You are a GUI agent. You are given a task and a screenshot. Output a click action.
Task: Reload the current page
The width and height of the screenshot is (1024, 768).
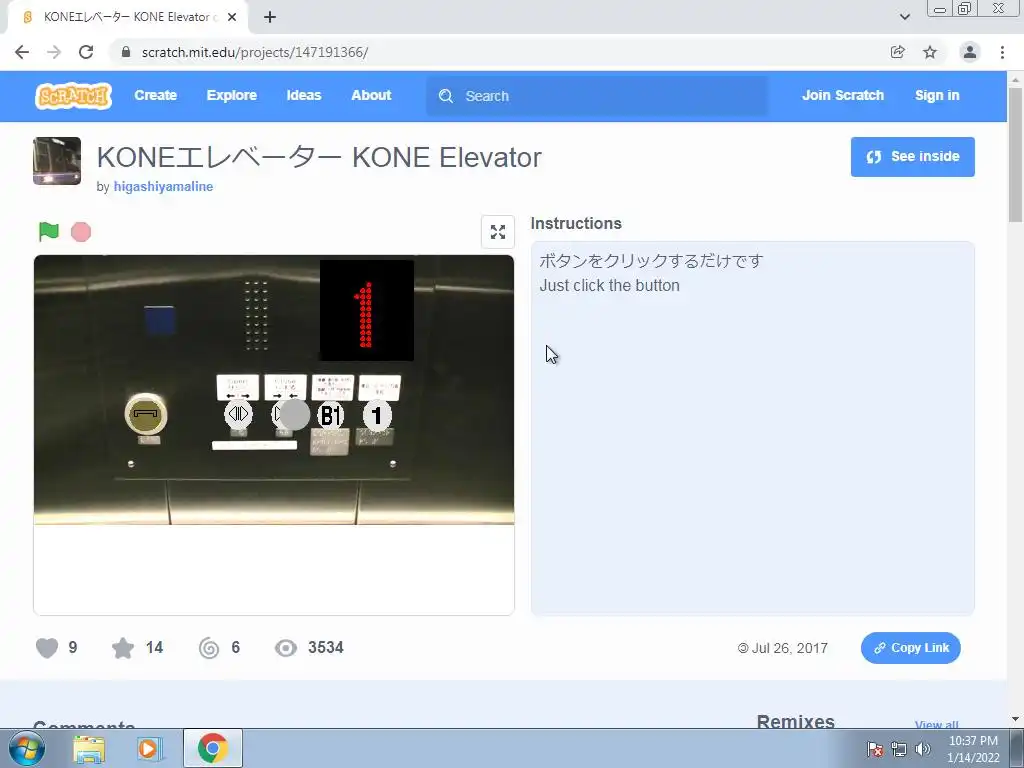(86, 52)
